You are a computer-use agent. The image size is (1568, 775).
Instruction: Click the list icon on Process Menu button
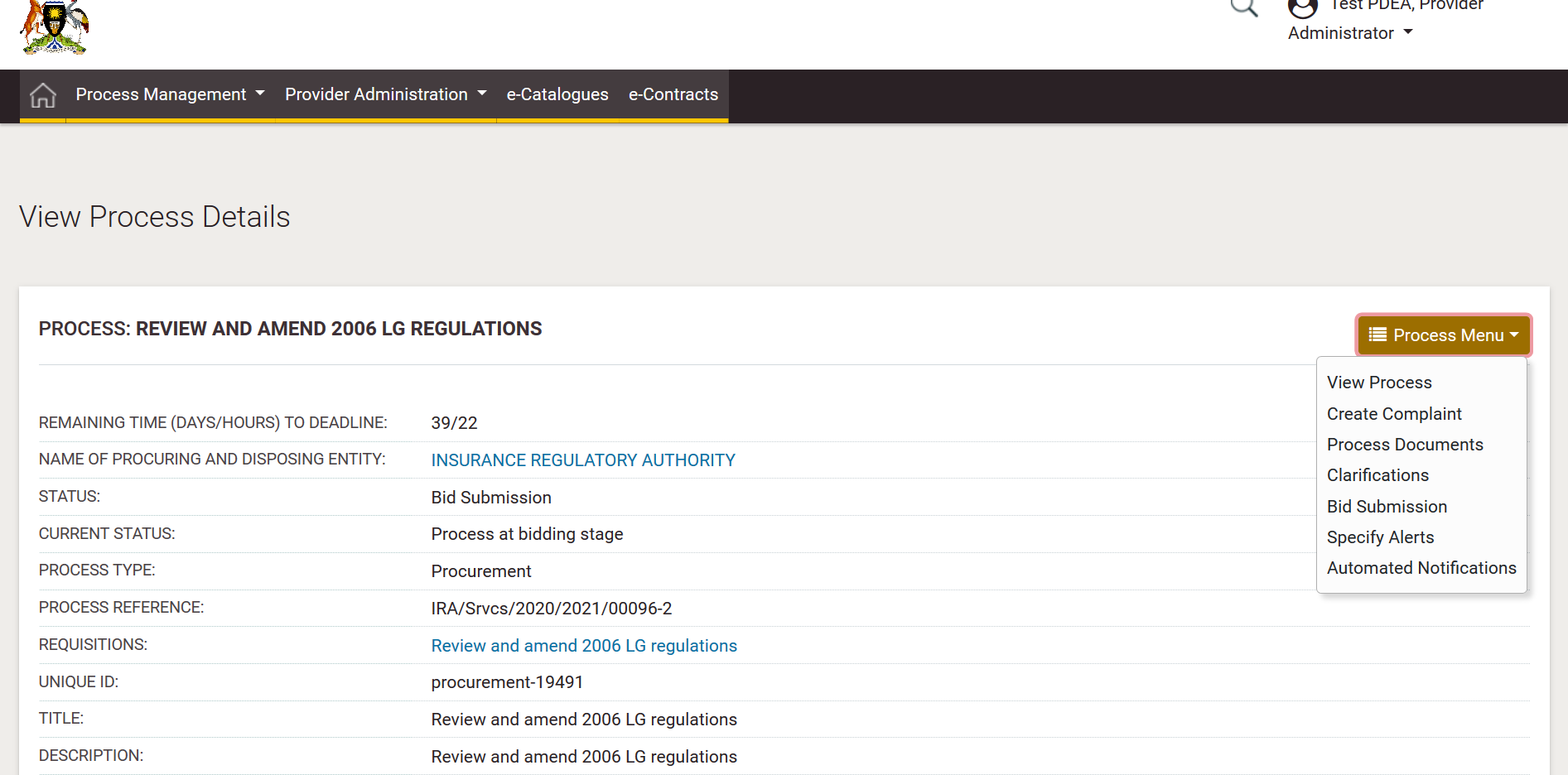tap(1377, 335)
